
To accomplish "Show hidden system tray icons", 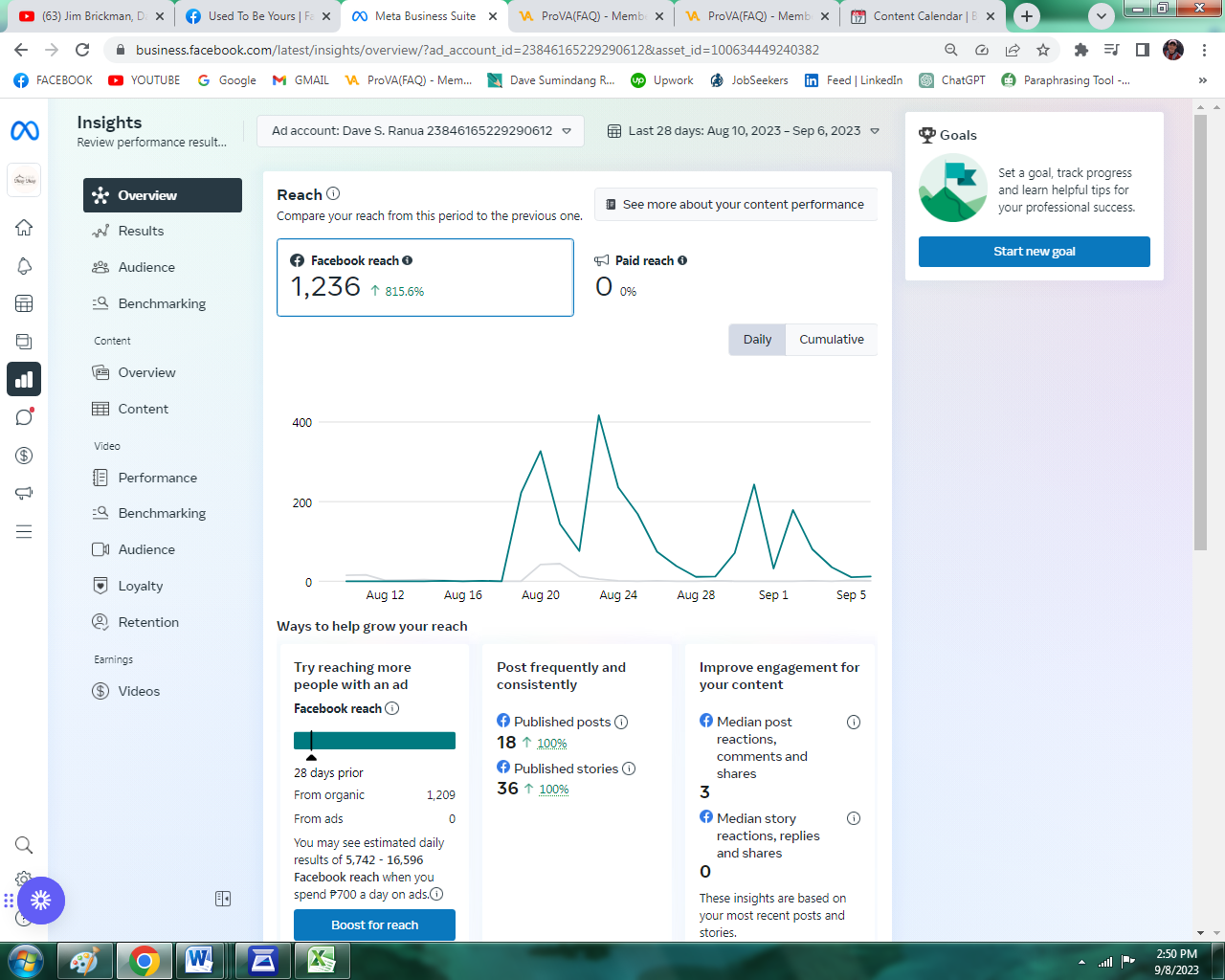I will pos(1081,962).
